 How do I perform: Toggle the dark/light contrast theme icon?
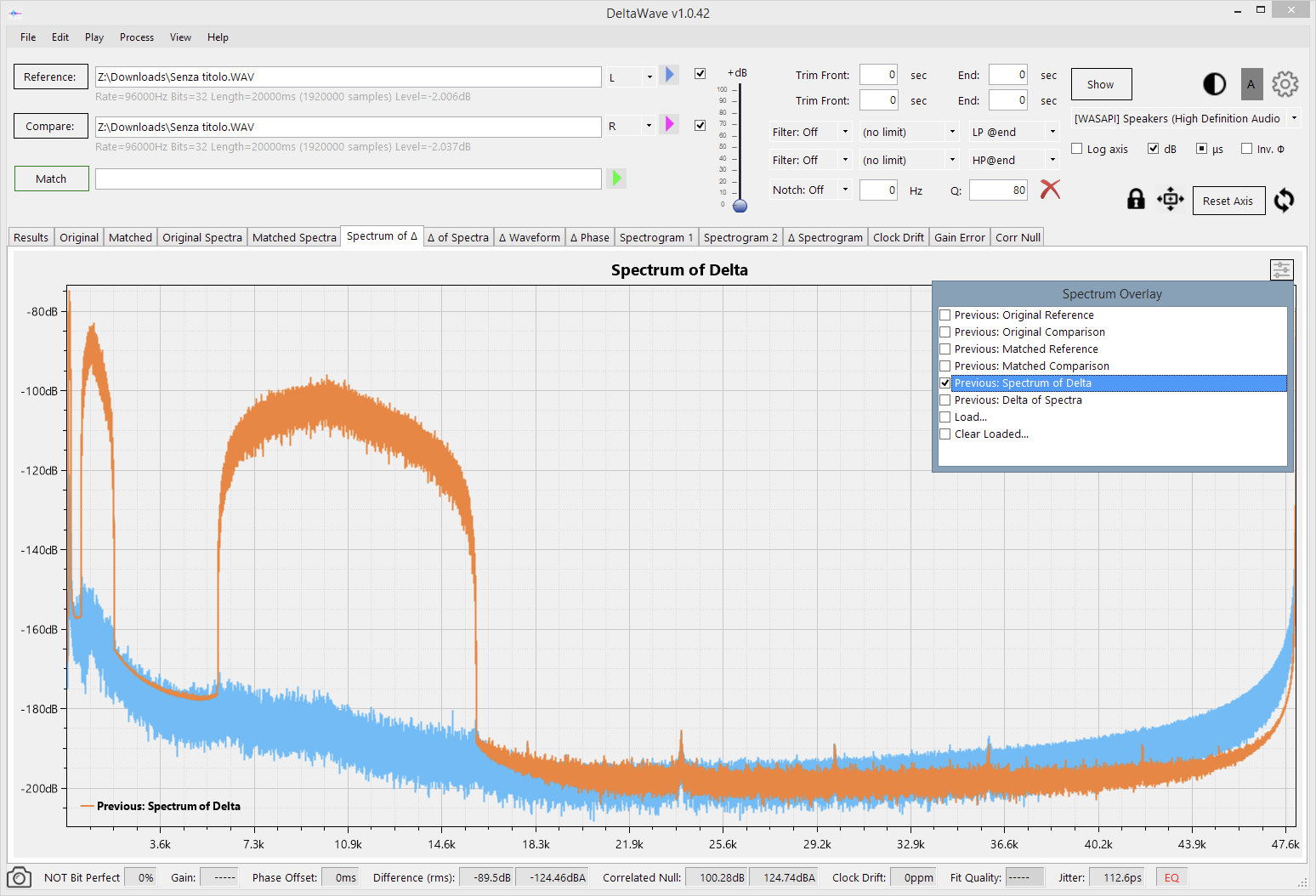(x=1214, y=84)
